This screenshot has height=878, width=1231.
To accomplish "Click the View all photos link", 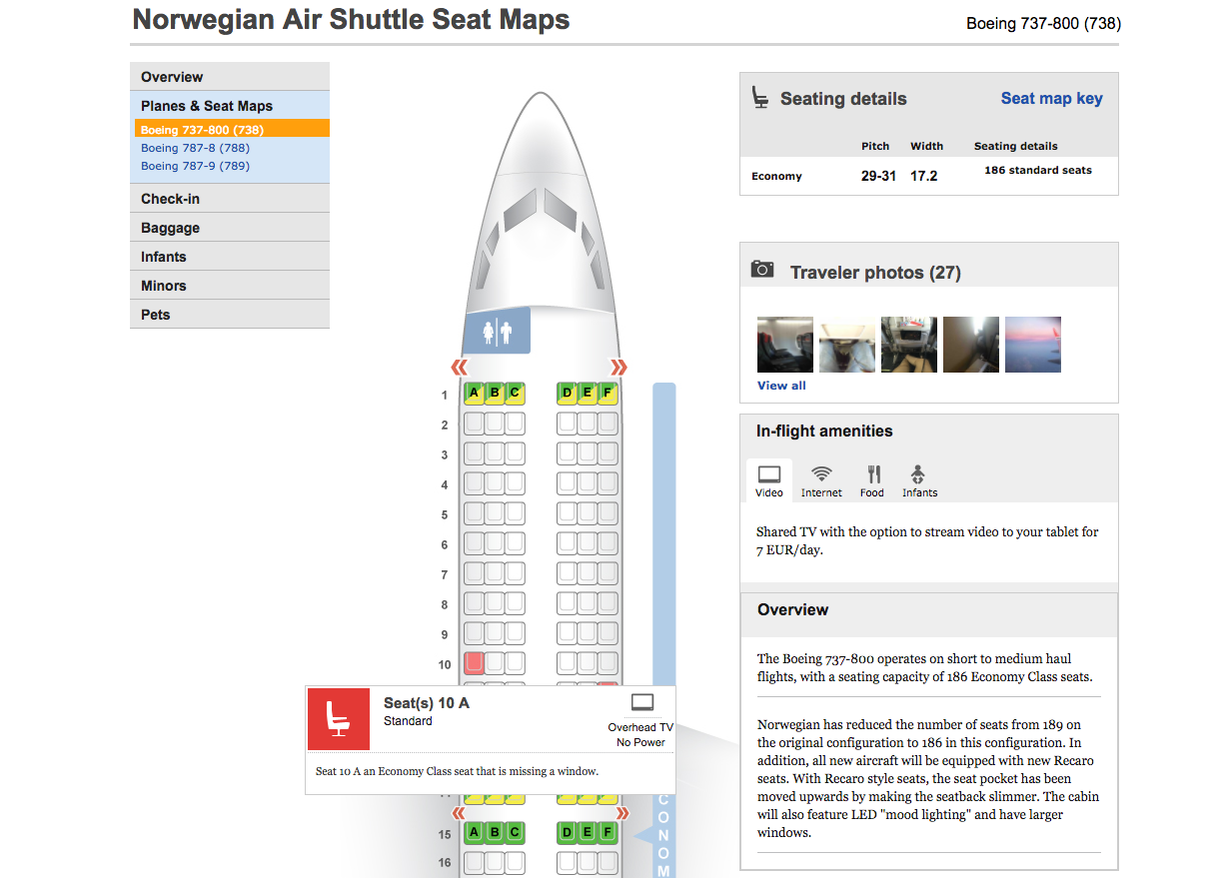I will 781,385.
